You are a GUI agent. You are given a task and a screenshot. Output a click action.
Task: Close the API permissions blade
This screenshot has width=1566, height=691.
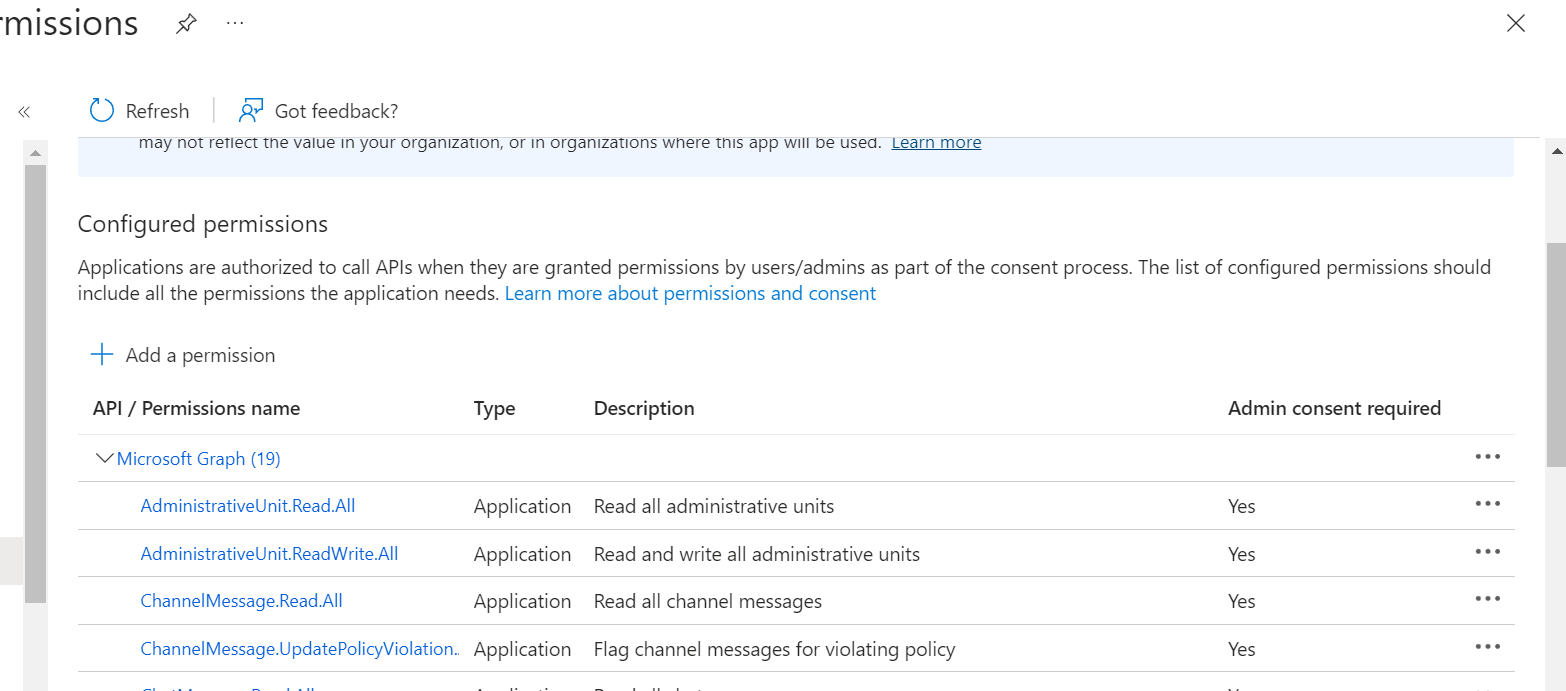click(x=1515, y=23)
